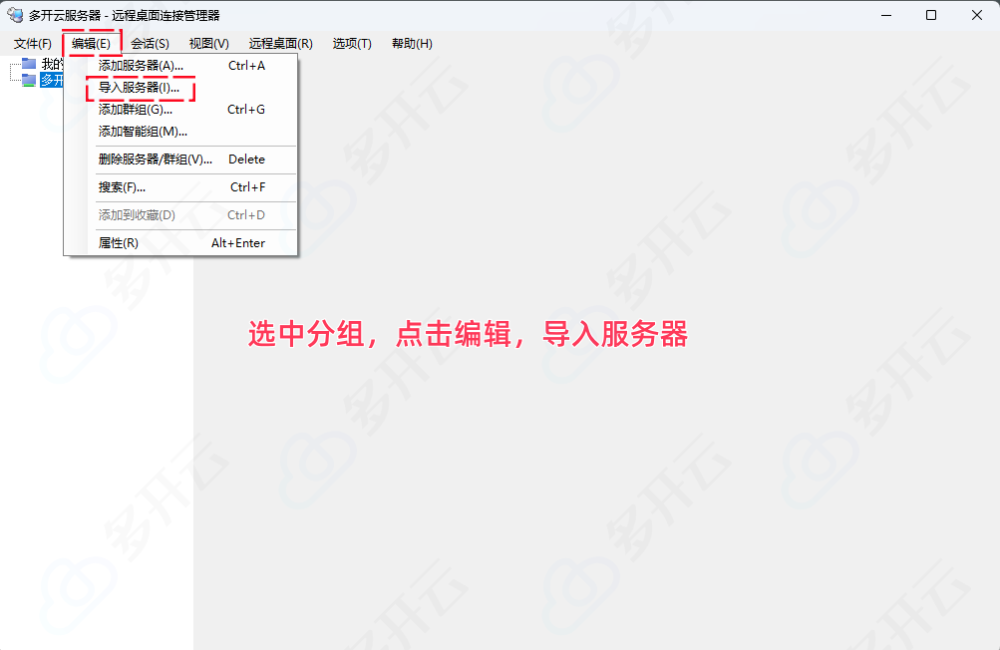Open the 视图(V) menu
The image size is (1000, 650).
pyautogui.click(x=209, y=44)
